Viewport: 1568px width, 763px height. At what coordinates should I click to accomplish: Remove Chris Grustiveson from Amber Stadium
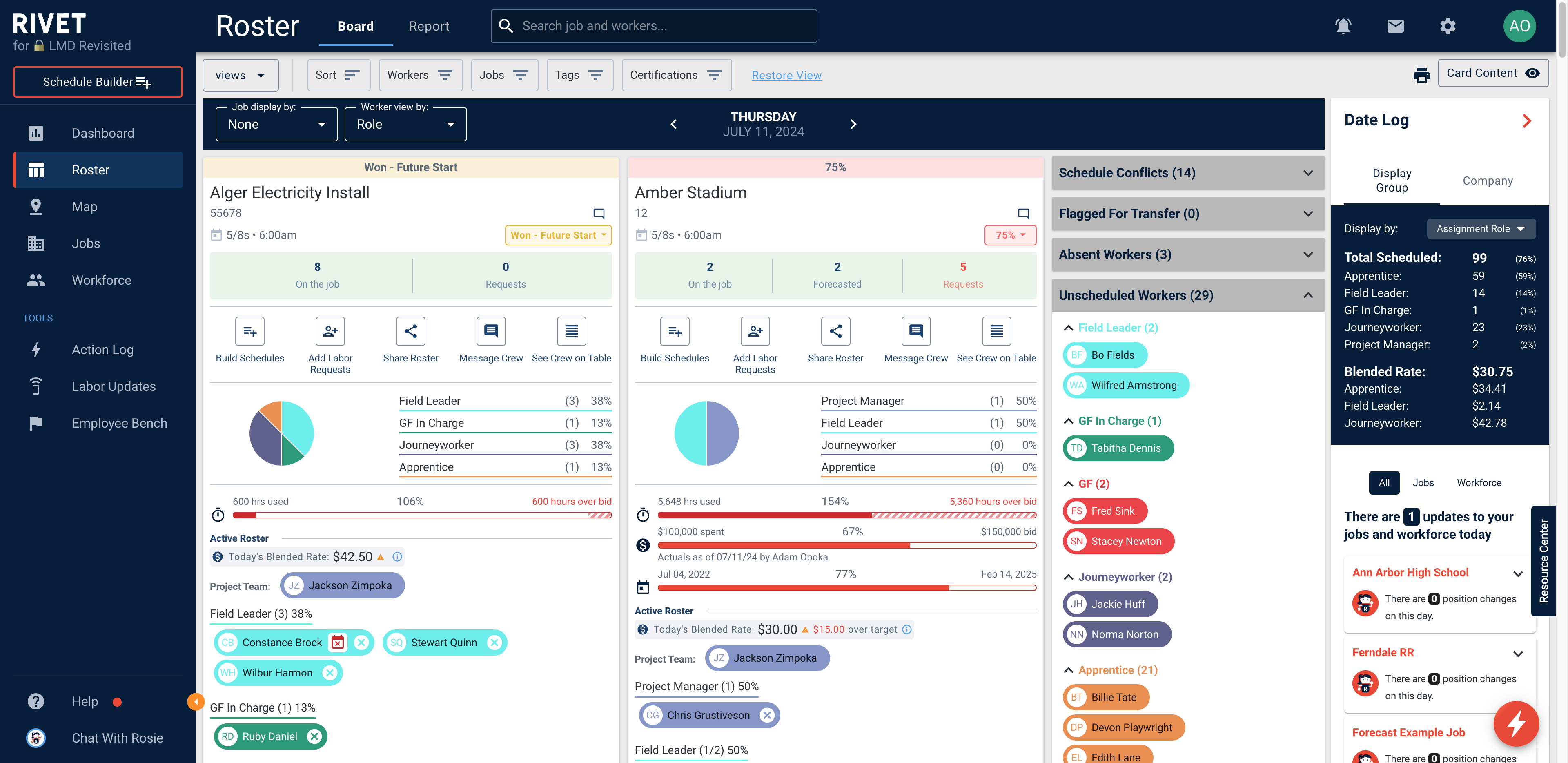point(767,715)
